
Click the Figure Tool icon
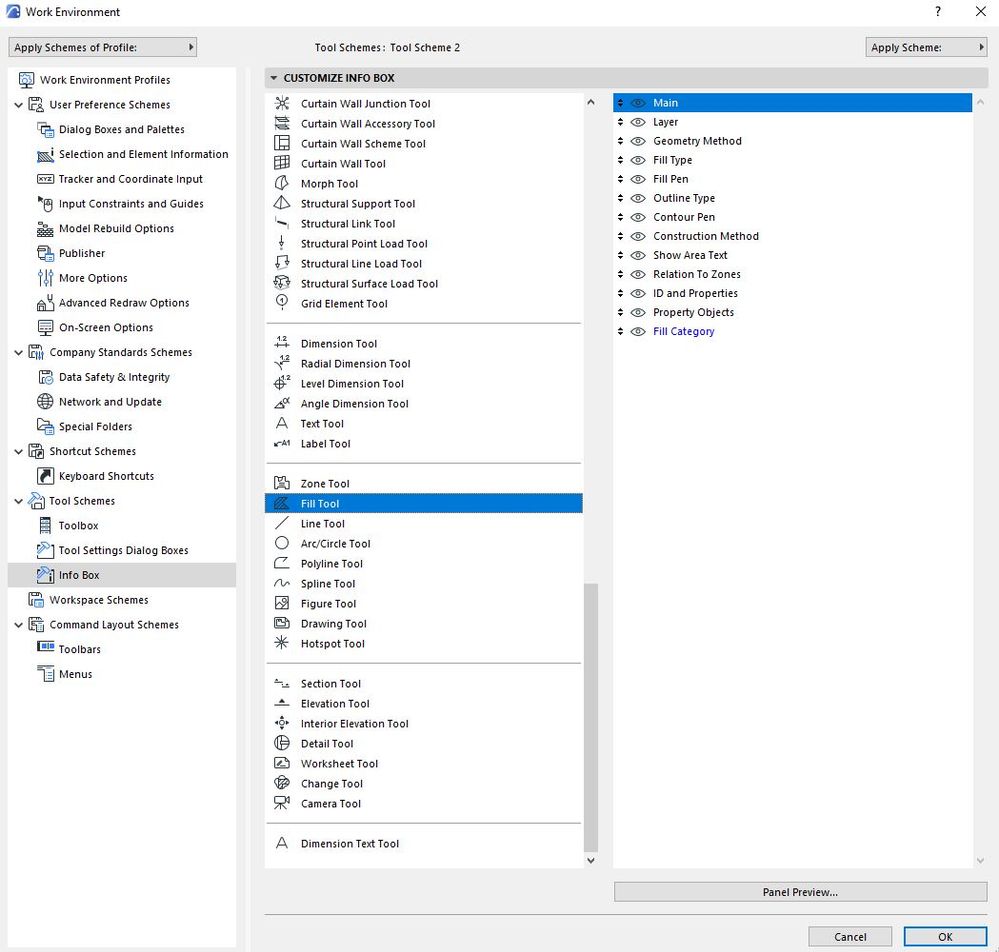pos(282,603)
